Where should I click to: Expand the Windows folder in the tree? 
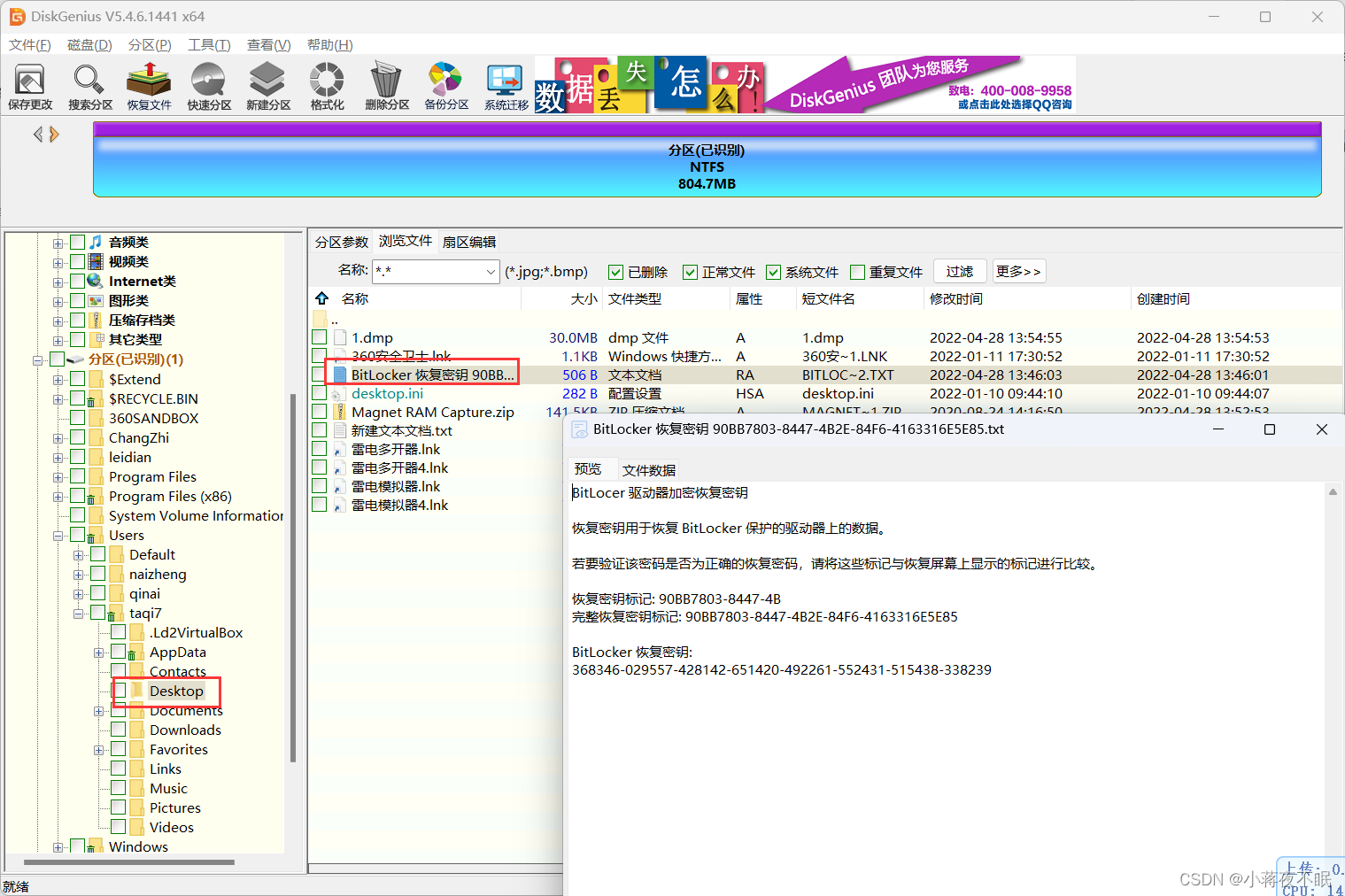pyautogui.click(x=56, y=846)
